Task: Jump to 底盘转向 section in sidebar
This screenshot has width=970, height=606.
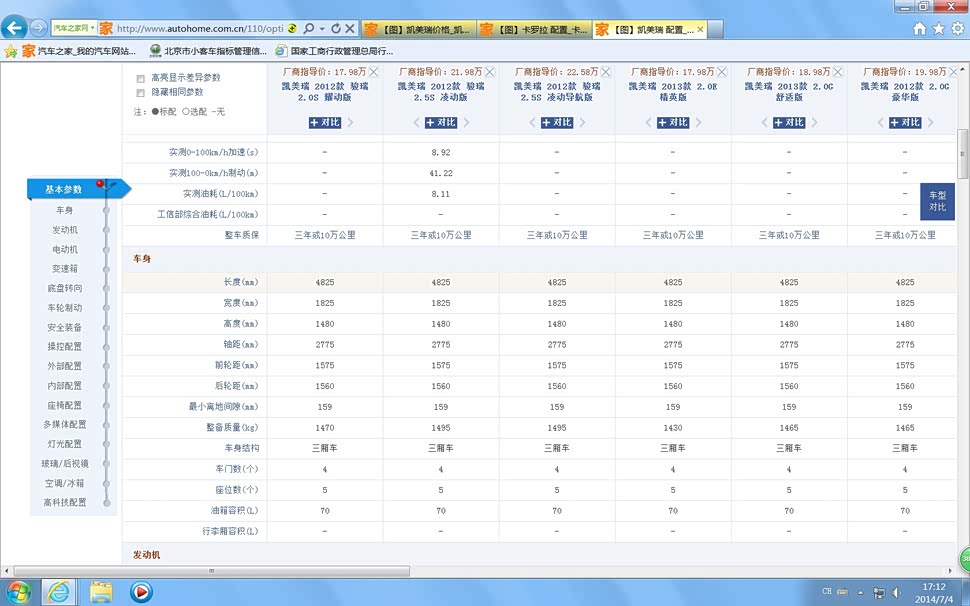Action: click(64, 288)
